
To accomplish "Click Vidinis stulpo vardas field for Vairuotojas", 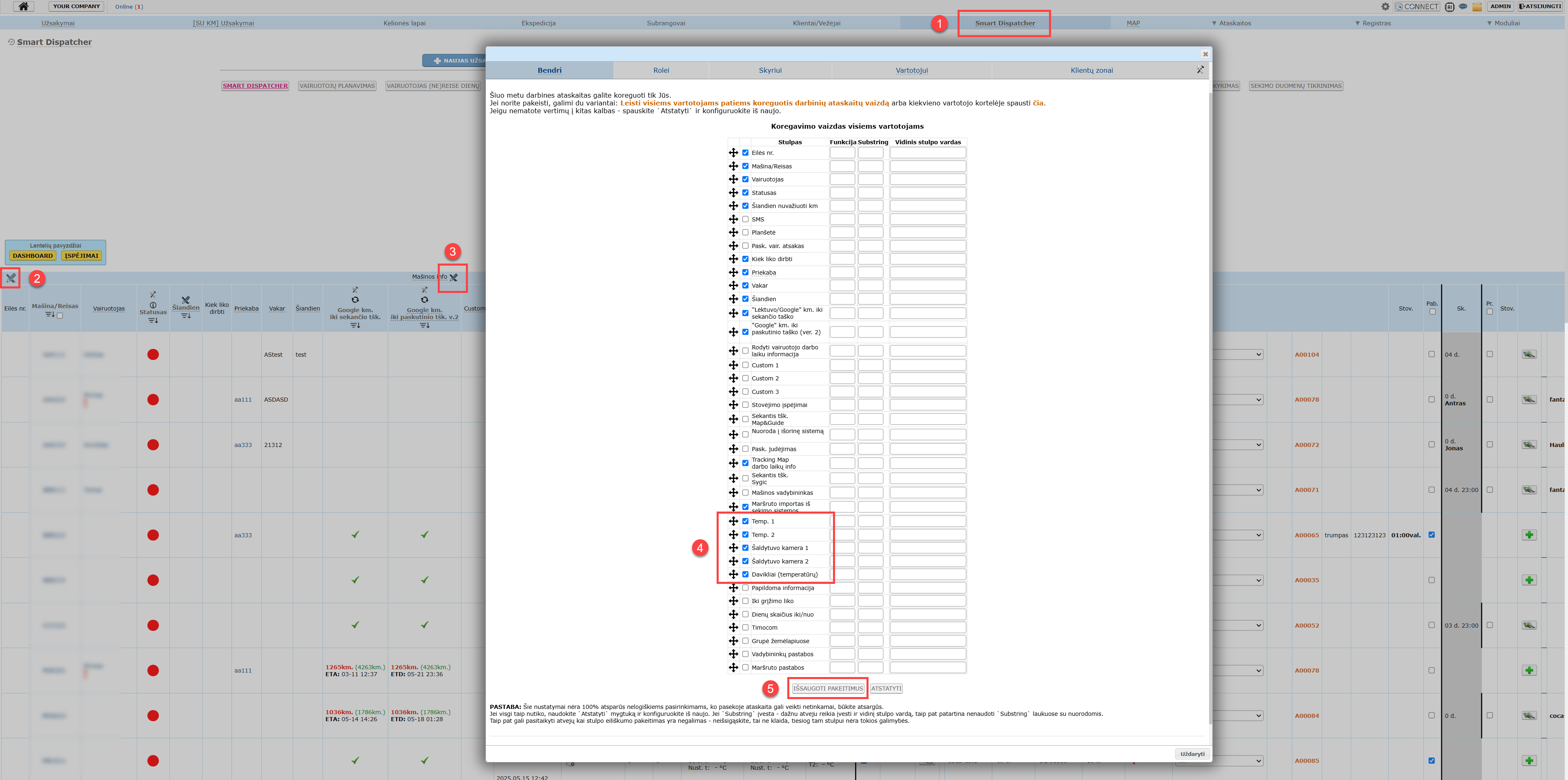I will point(928,179).
